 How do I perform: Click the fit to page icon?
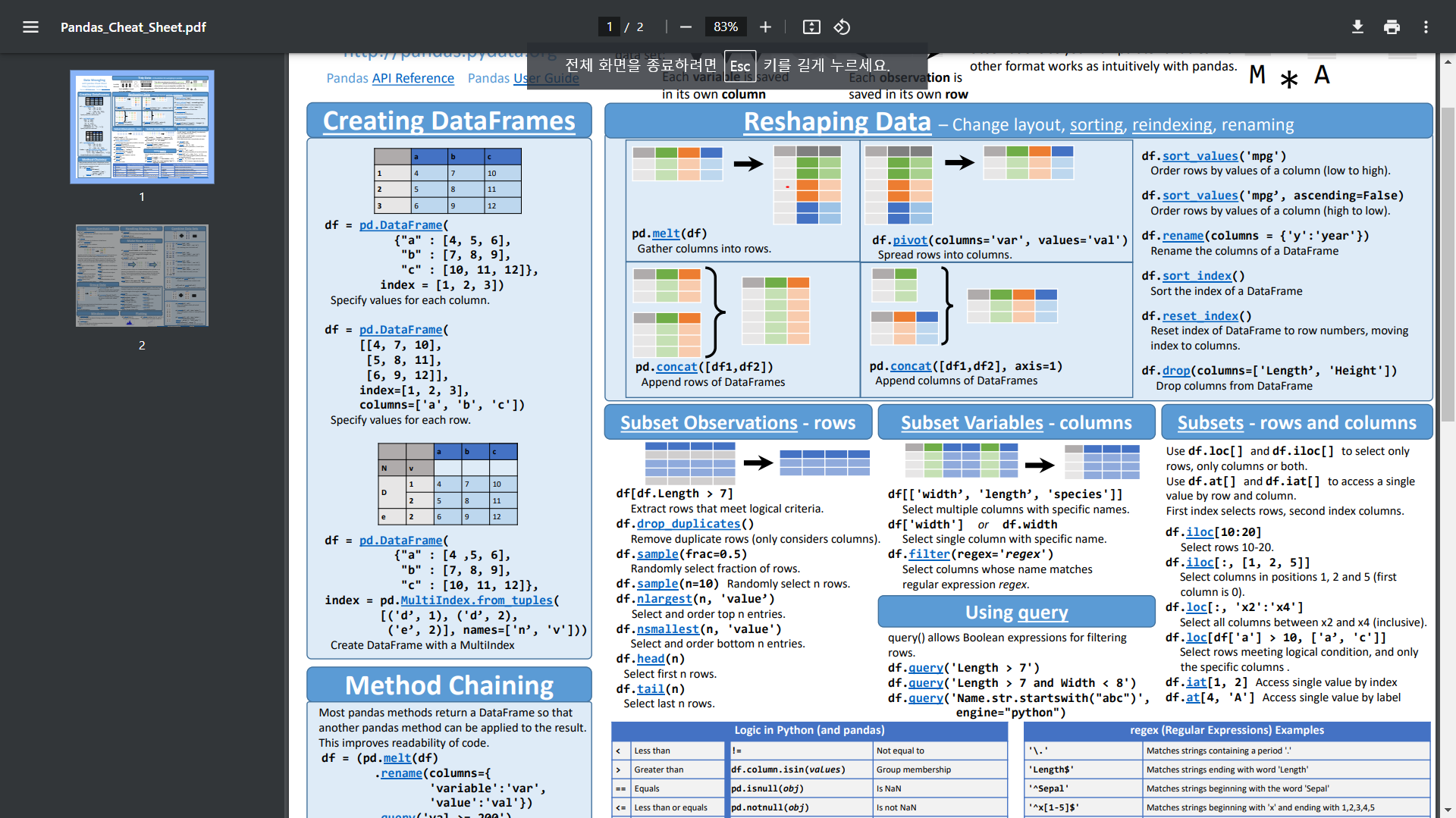(x=811, y=27)
